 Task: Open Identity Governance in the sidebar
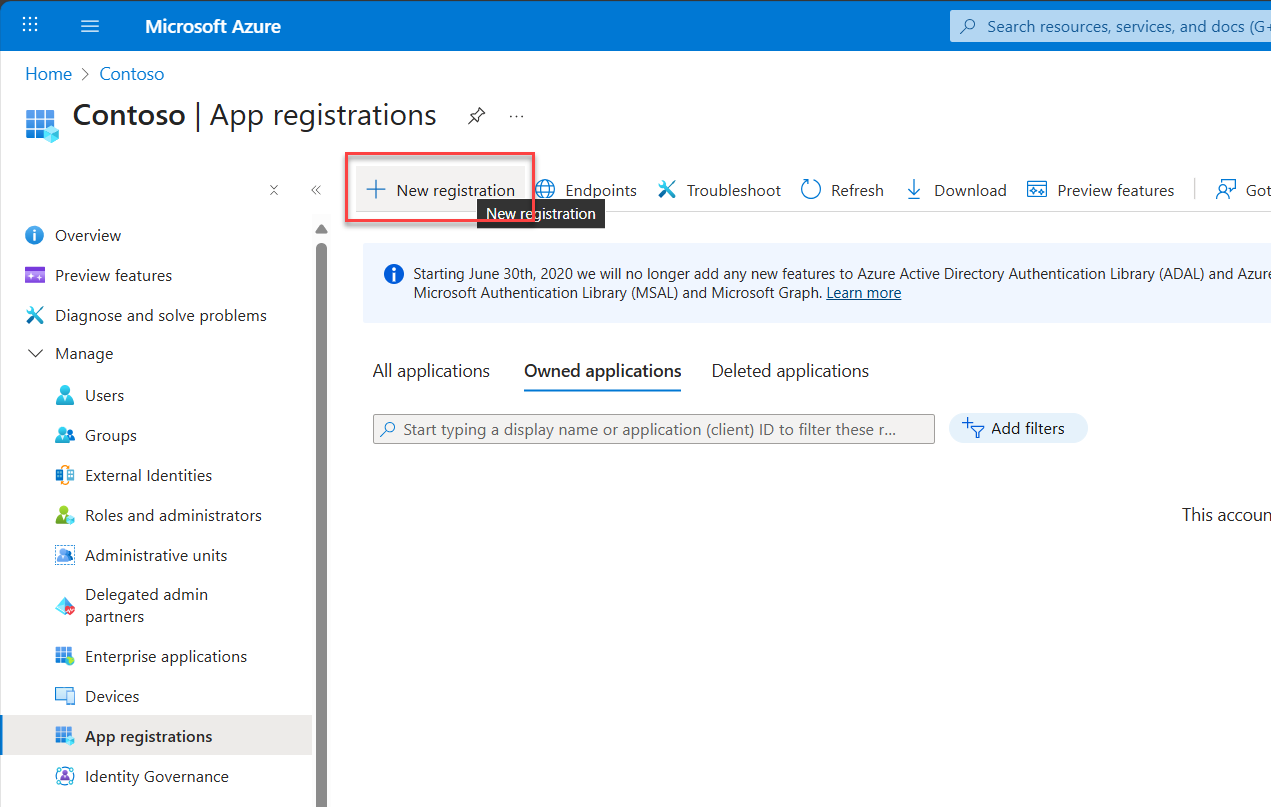click(156, 777)
